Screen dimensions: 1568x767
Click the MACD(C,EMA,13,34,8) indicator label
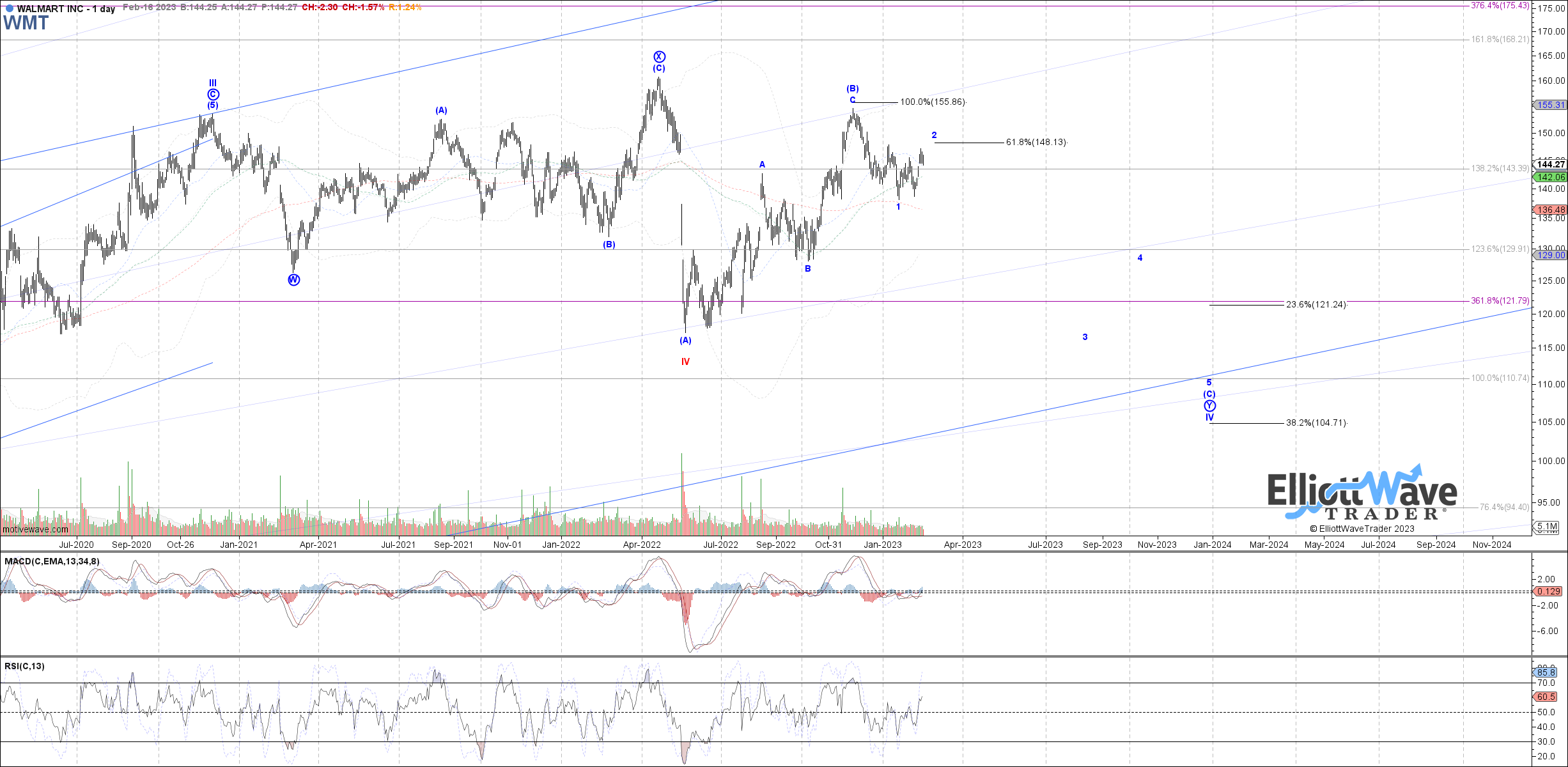tap(52, 561)
